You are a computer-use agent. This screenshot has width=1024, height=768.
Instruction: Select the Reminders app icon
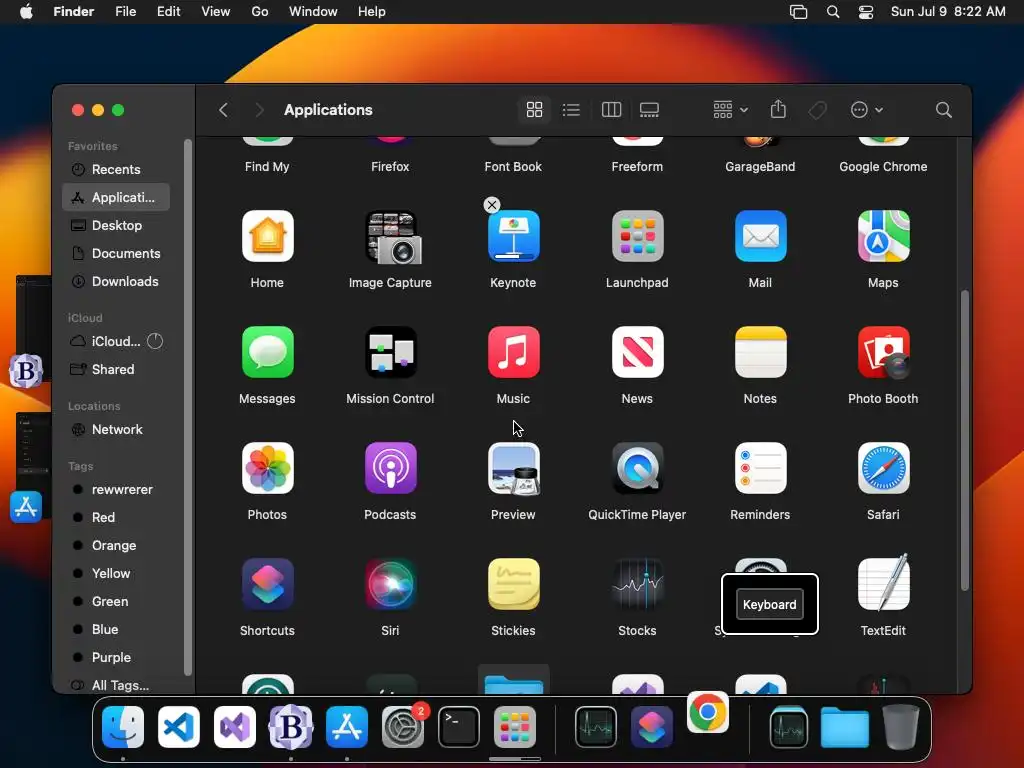pyautogui.click(x=760, y=468)
